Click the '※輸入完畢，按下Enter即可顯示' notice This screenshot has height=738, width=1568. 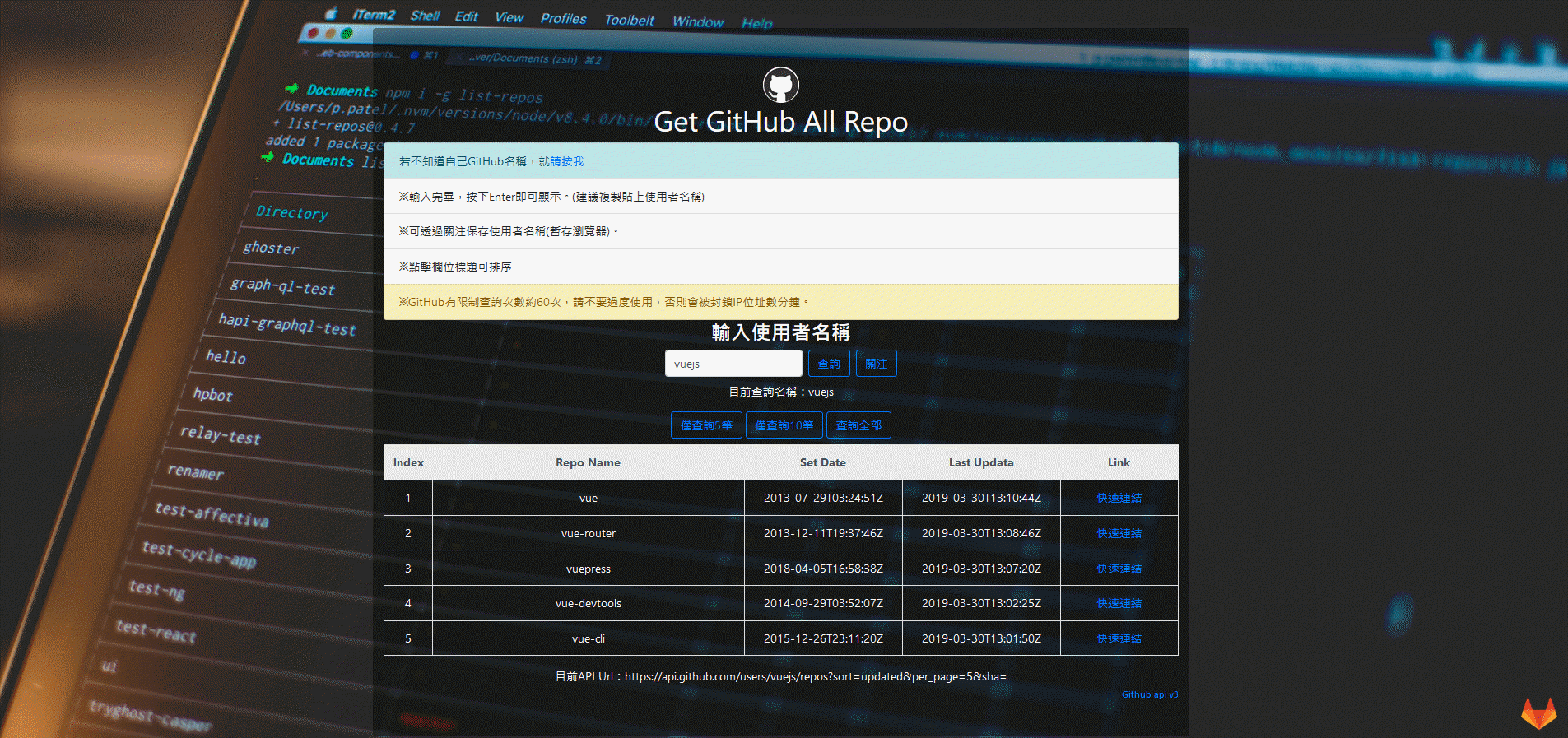tap(780, 197)
